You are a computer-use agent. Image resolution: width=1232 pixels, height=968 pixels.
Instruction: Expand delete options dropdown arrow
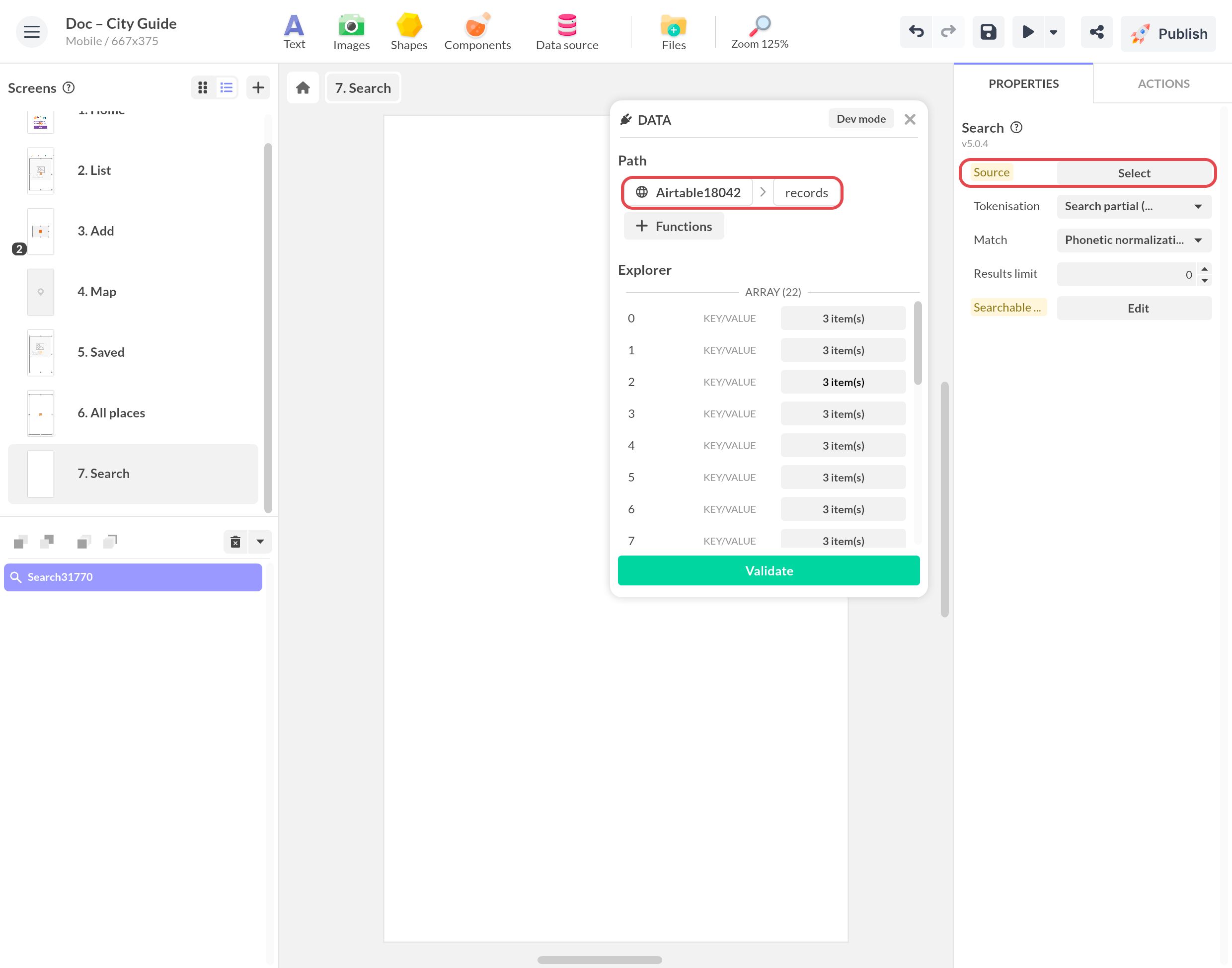(260, 542)
